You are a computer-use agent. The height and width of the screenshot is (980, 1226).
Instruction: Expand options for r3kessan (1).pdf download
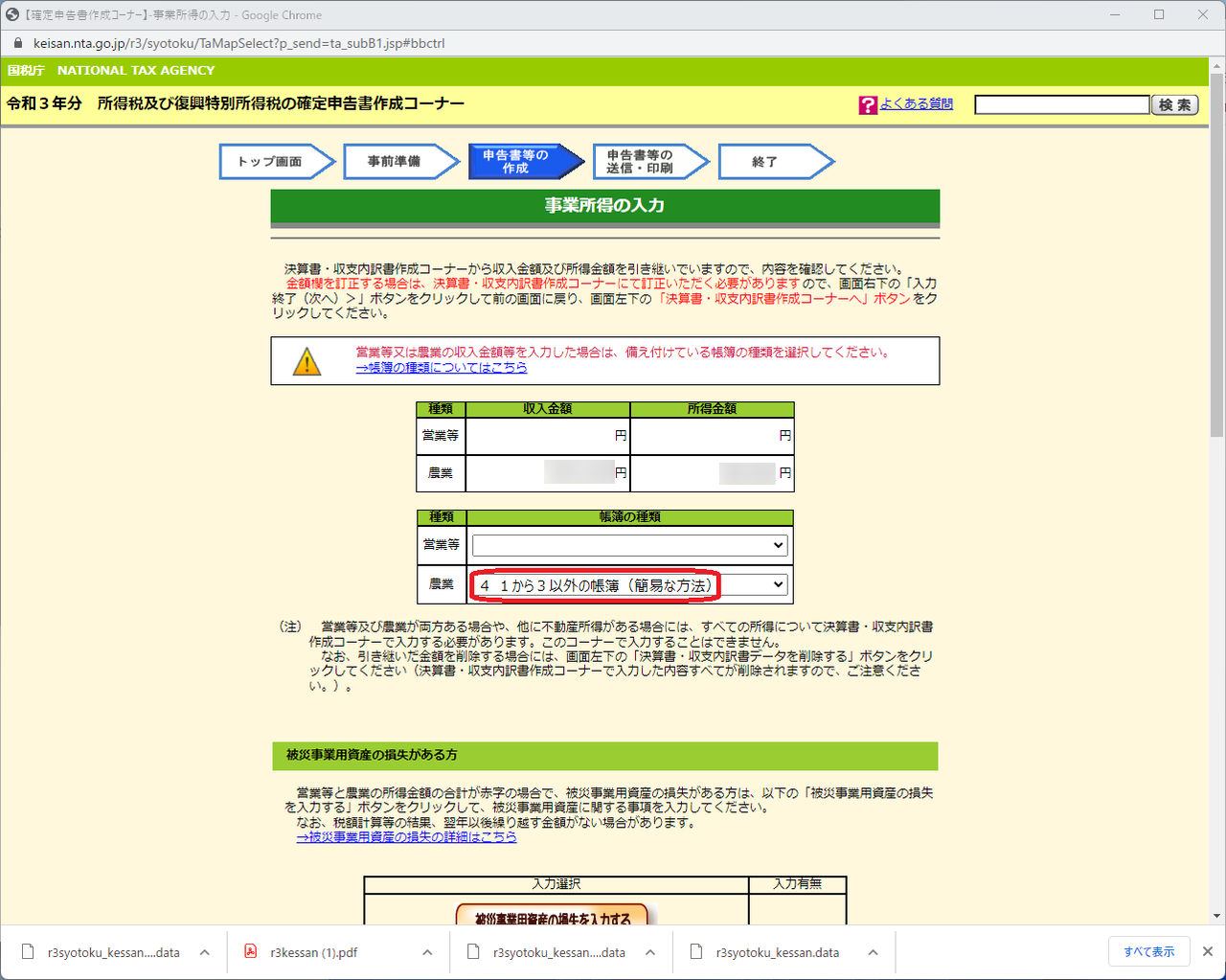coord(427,952)
